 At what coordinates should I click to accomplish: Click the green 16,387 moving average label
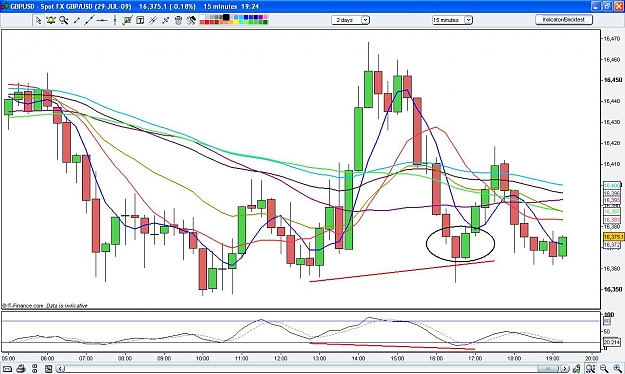click(612, 211)
